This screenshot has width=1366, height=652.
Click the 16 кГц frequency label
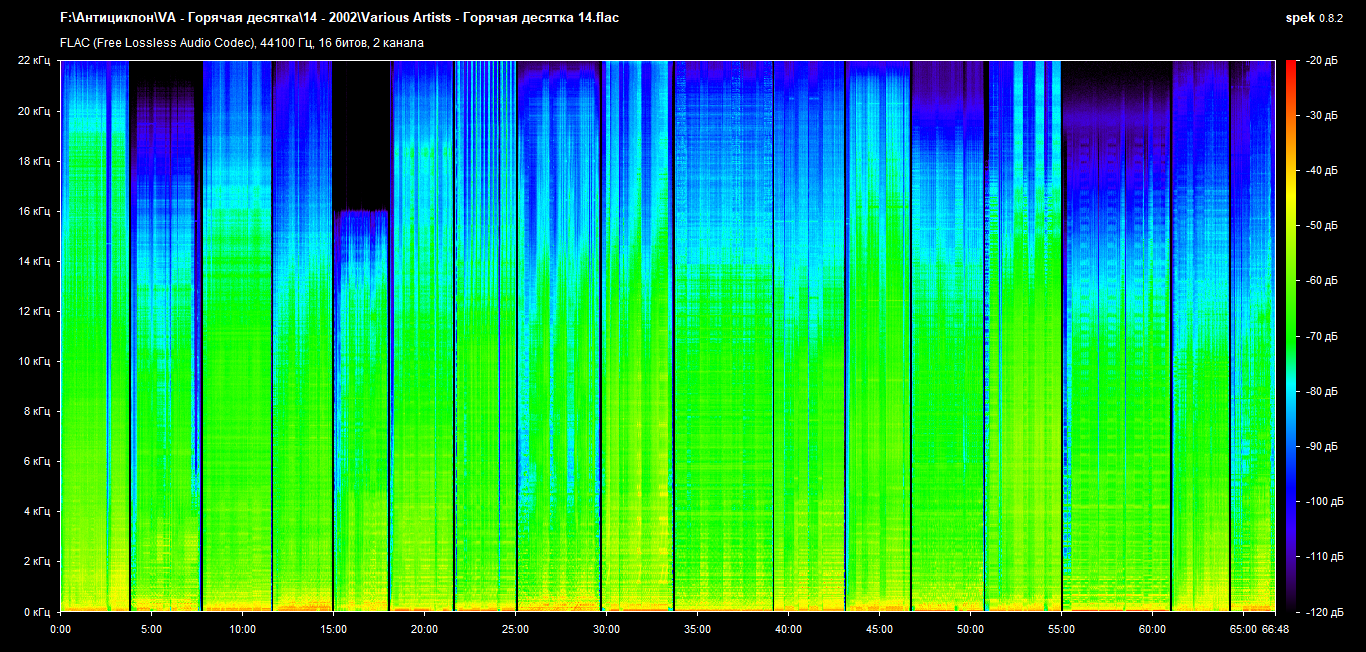35,211
